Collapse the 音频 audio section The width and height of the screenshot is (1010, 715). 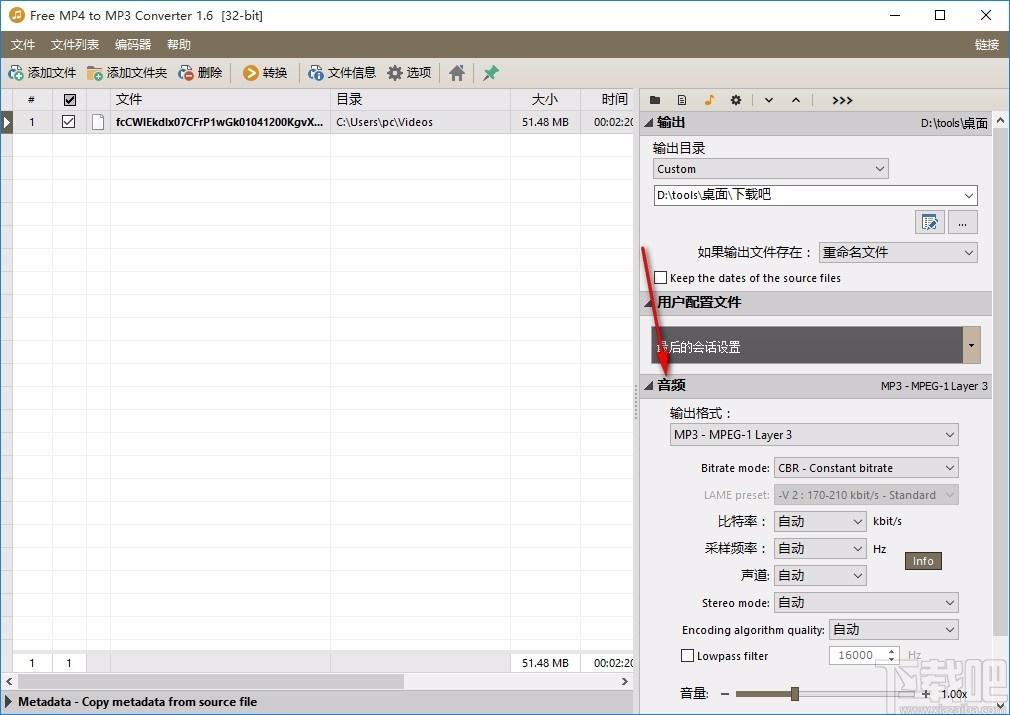pos(649,385)
